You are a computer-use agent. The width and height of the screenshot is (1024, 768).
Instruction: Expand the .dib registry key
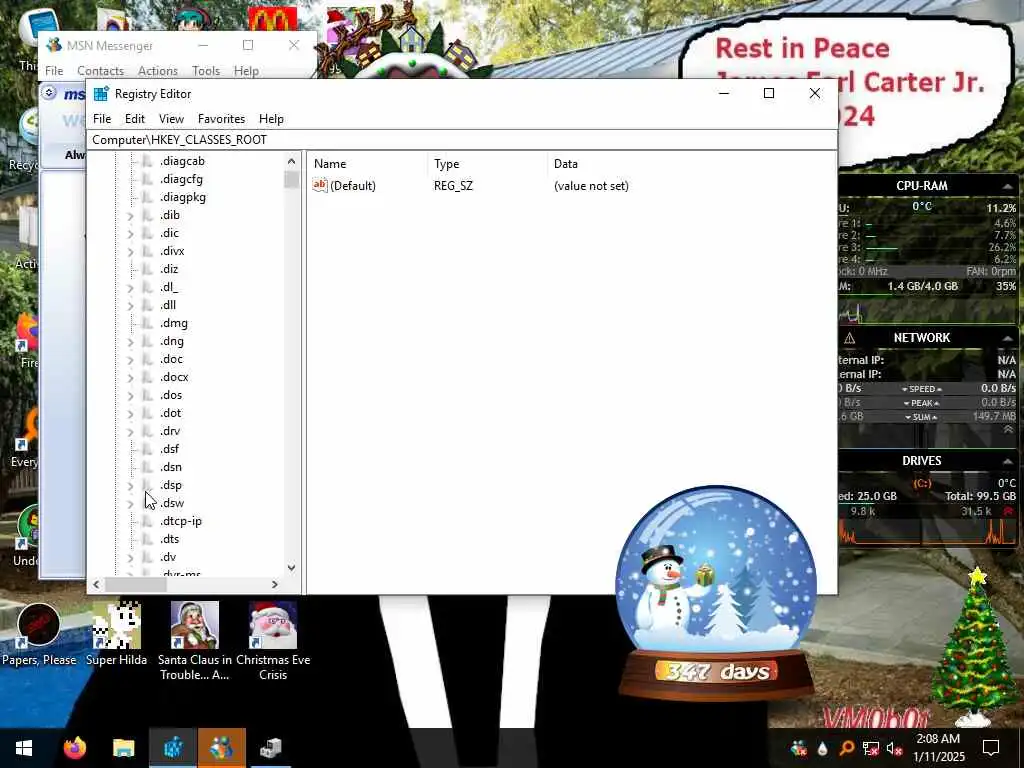tap(130, 216)
